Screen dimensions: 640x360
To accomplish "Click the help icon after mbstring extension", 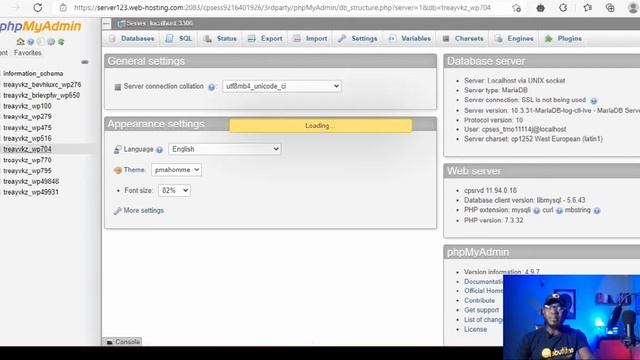I will coord(597,211).
